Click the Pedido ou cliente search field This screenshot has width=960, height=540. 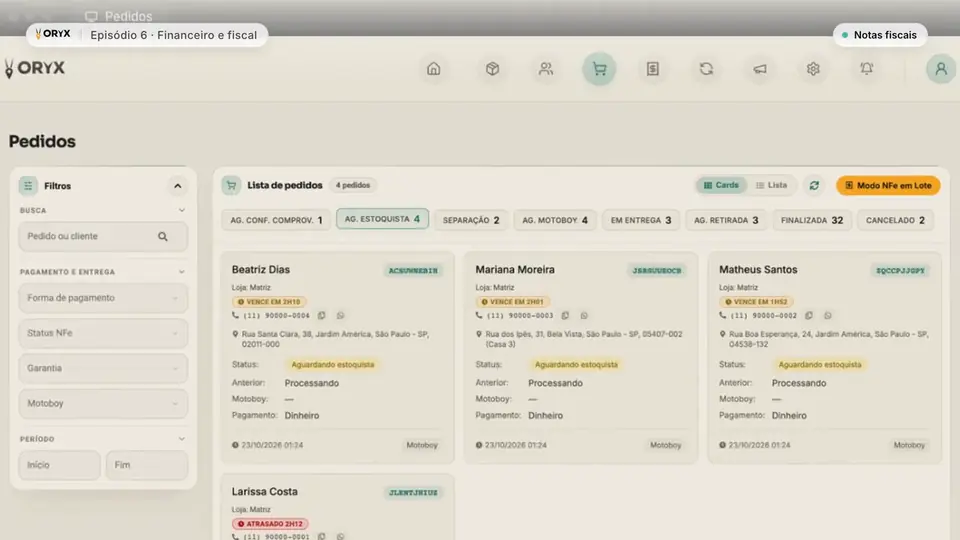[x=103, y=236]
